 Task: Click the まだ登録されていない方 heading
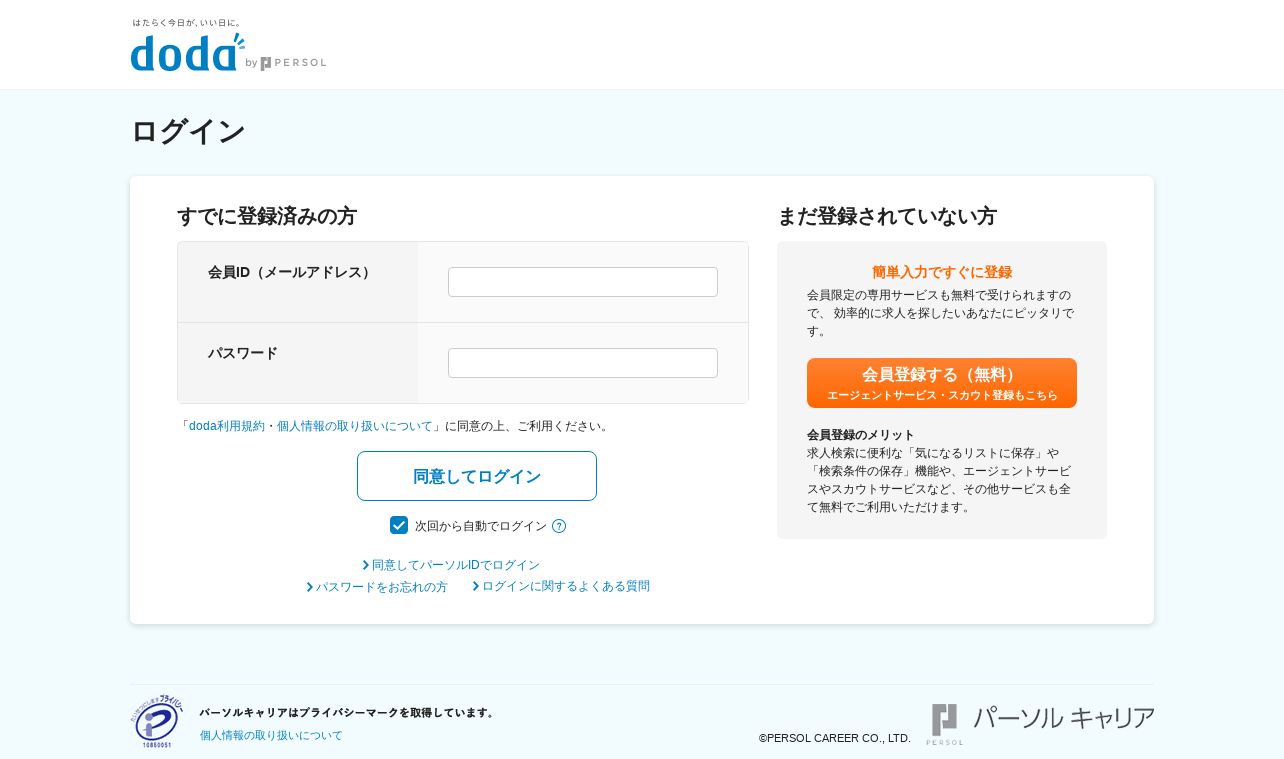[x=887, y=216]
